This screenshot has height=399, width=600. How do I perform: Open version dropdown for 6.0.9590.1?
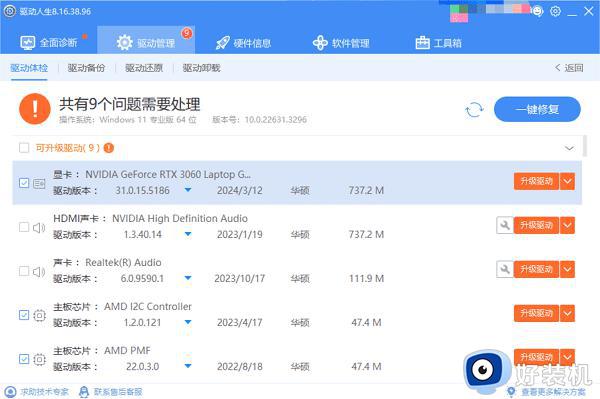[188, 278]
